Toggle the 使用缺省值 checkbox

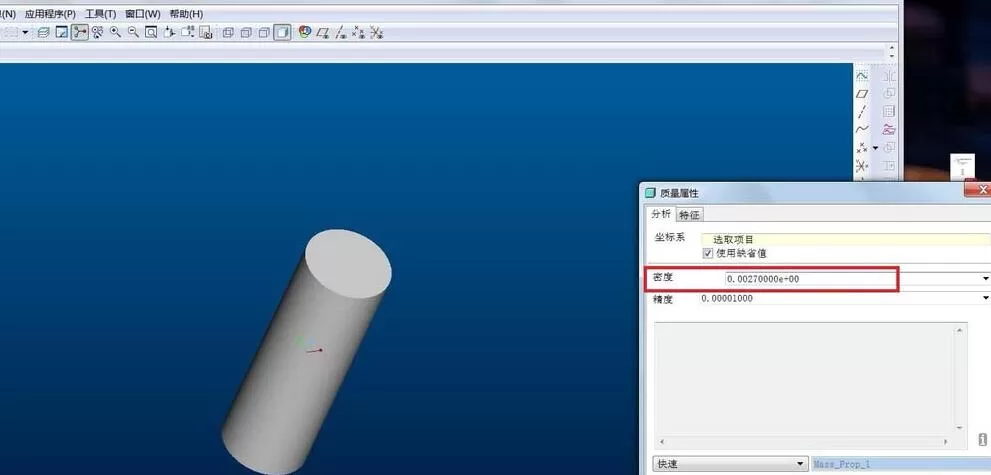coord(708,253)
